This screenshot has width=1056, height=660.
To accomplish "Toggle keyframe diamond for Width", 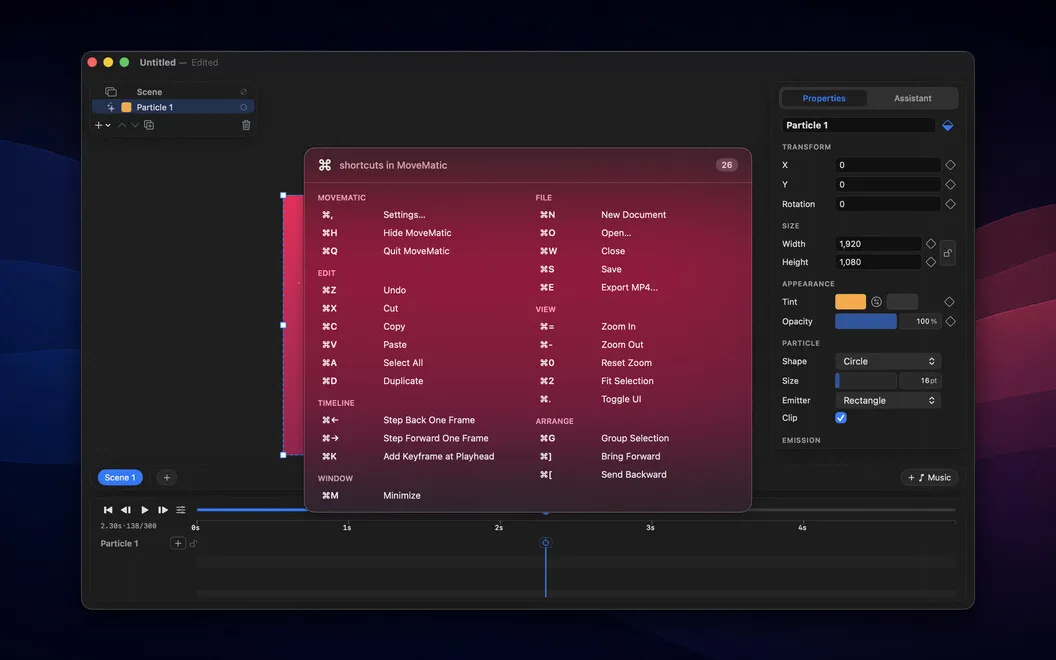I will click(931, 244).
